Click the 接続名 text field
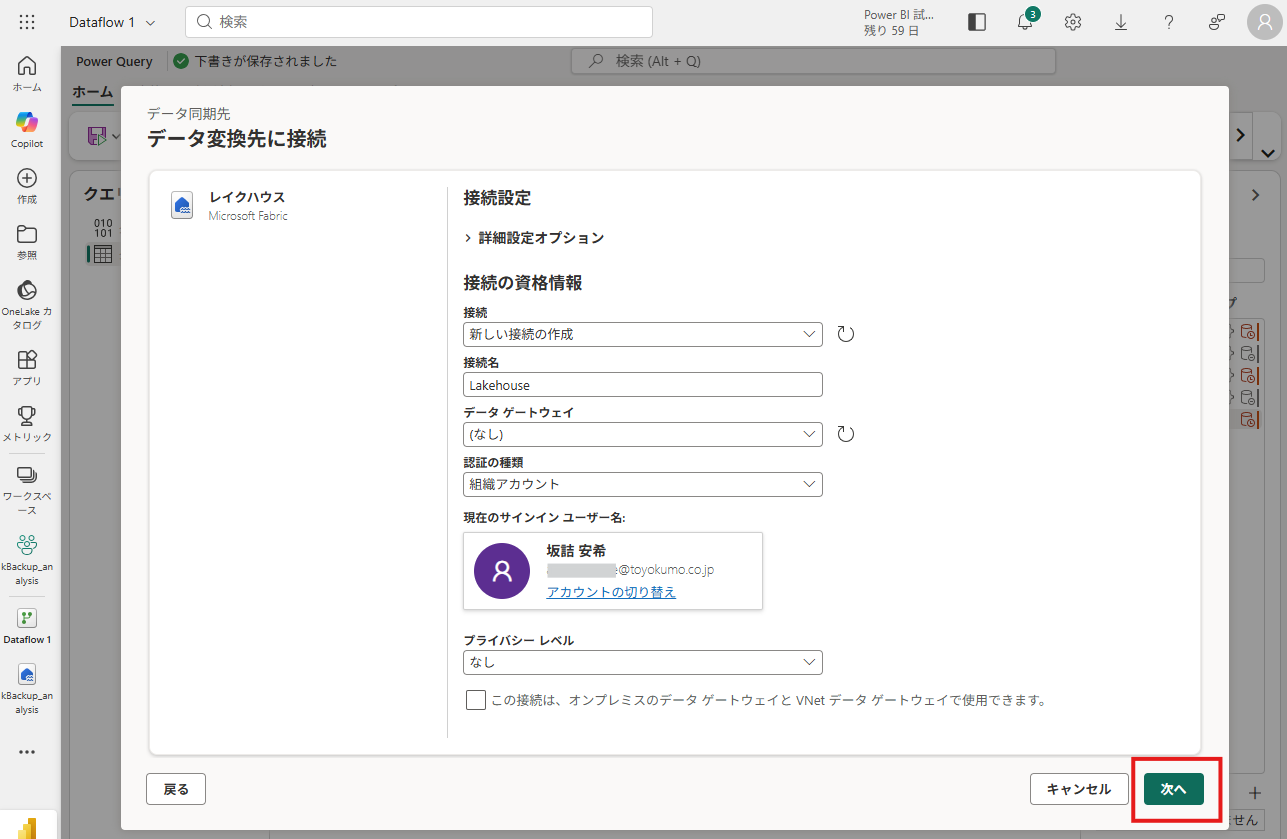Image resolution: width=1287 pixels, height=839 pixels. point(642,385)
